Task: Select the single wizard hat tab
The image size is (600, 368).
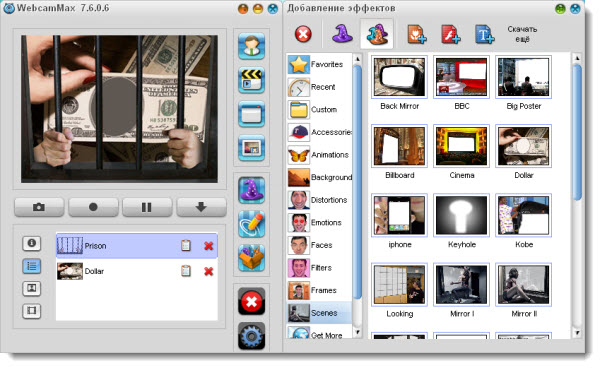Action: [342, 34]
